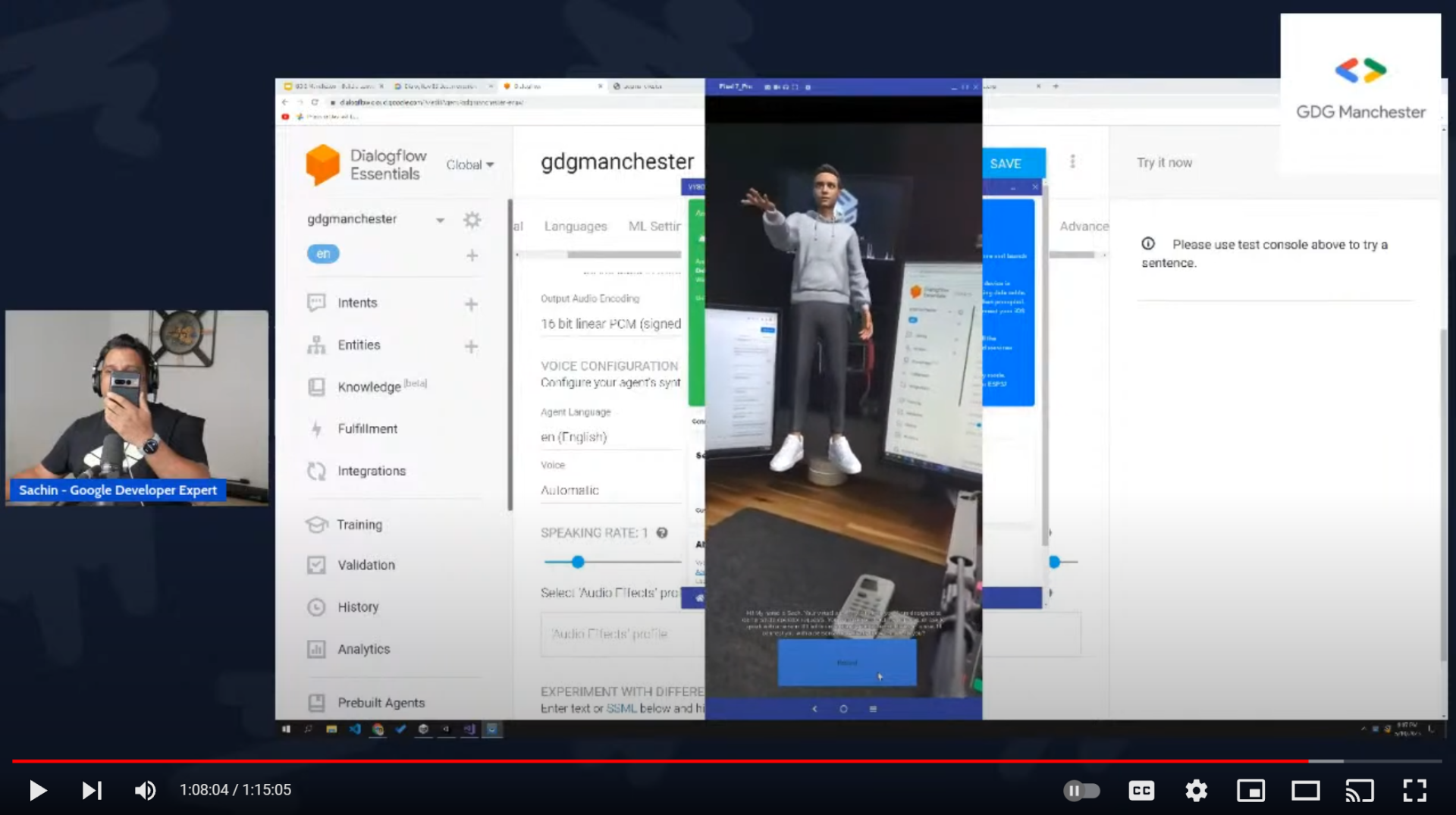Open Prebuilt Agents
The height and width of the screenshot is (815, 1456).
381,703
